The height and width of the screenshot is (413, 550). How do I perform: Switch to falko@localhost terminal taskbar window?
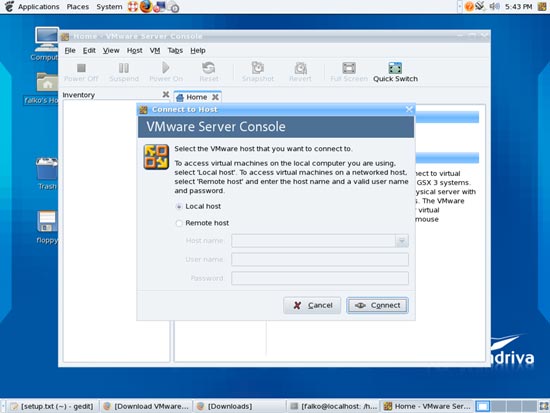(x=334, y=406)
